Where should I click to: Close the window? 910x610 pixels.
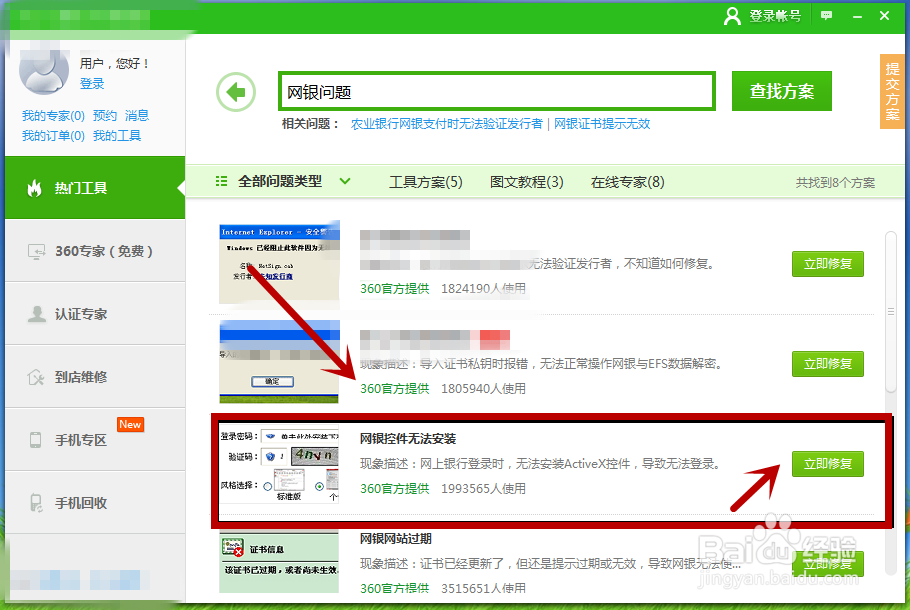tap(884, 16)
